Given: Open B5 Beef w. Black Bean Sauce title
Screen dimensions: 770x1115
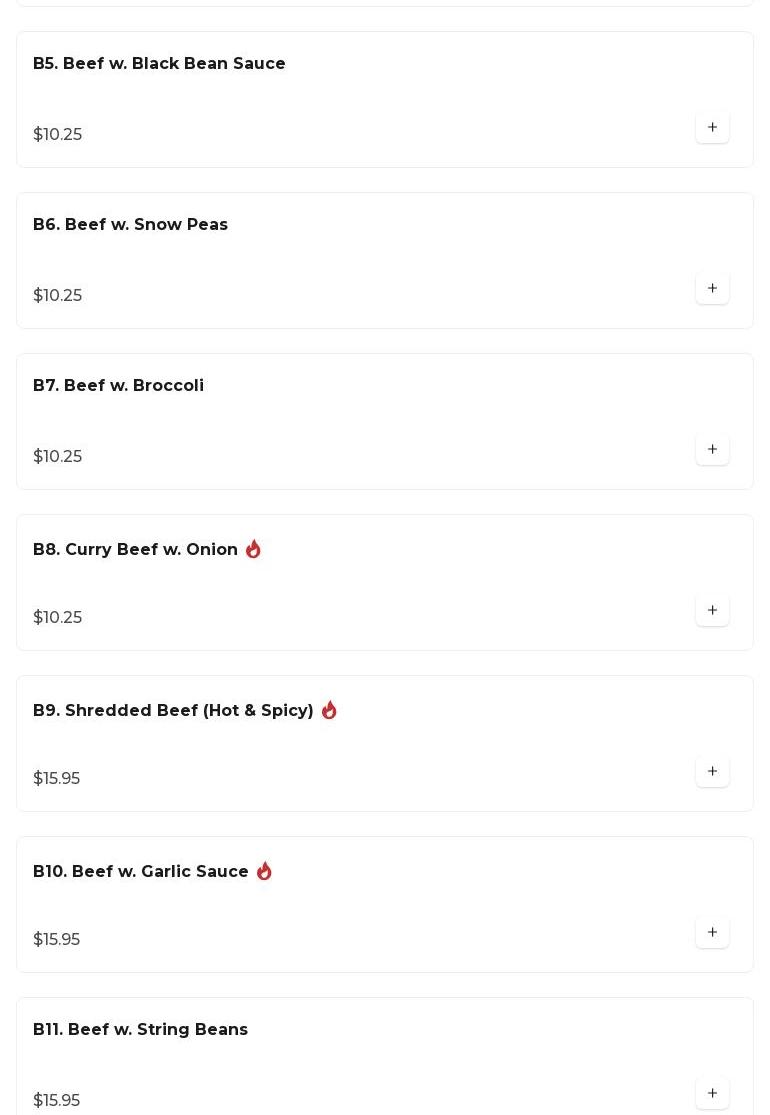Looking at the screenshot, I should [x=159, y=64].
